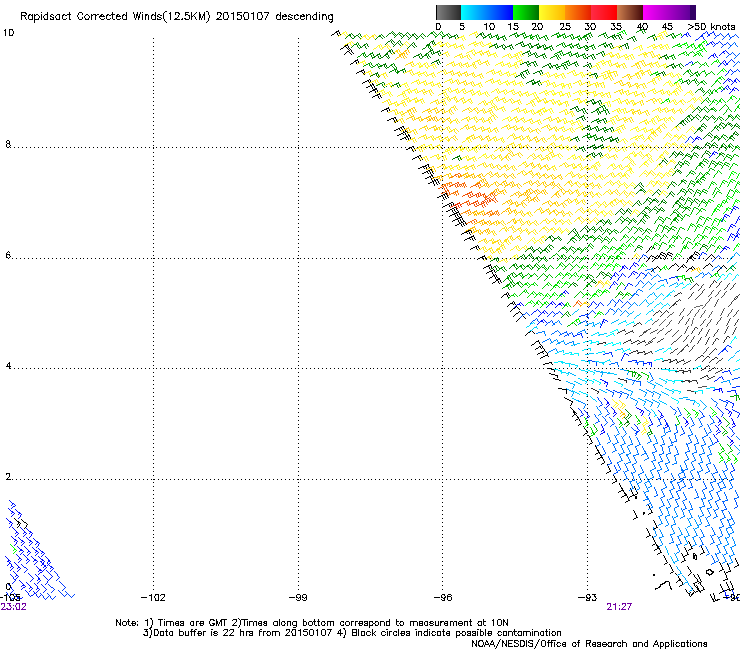
Task: Click the legend tick label 10
Action: click(x=489, y=27)
